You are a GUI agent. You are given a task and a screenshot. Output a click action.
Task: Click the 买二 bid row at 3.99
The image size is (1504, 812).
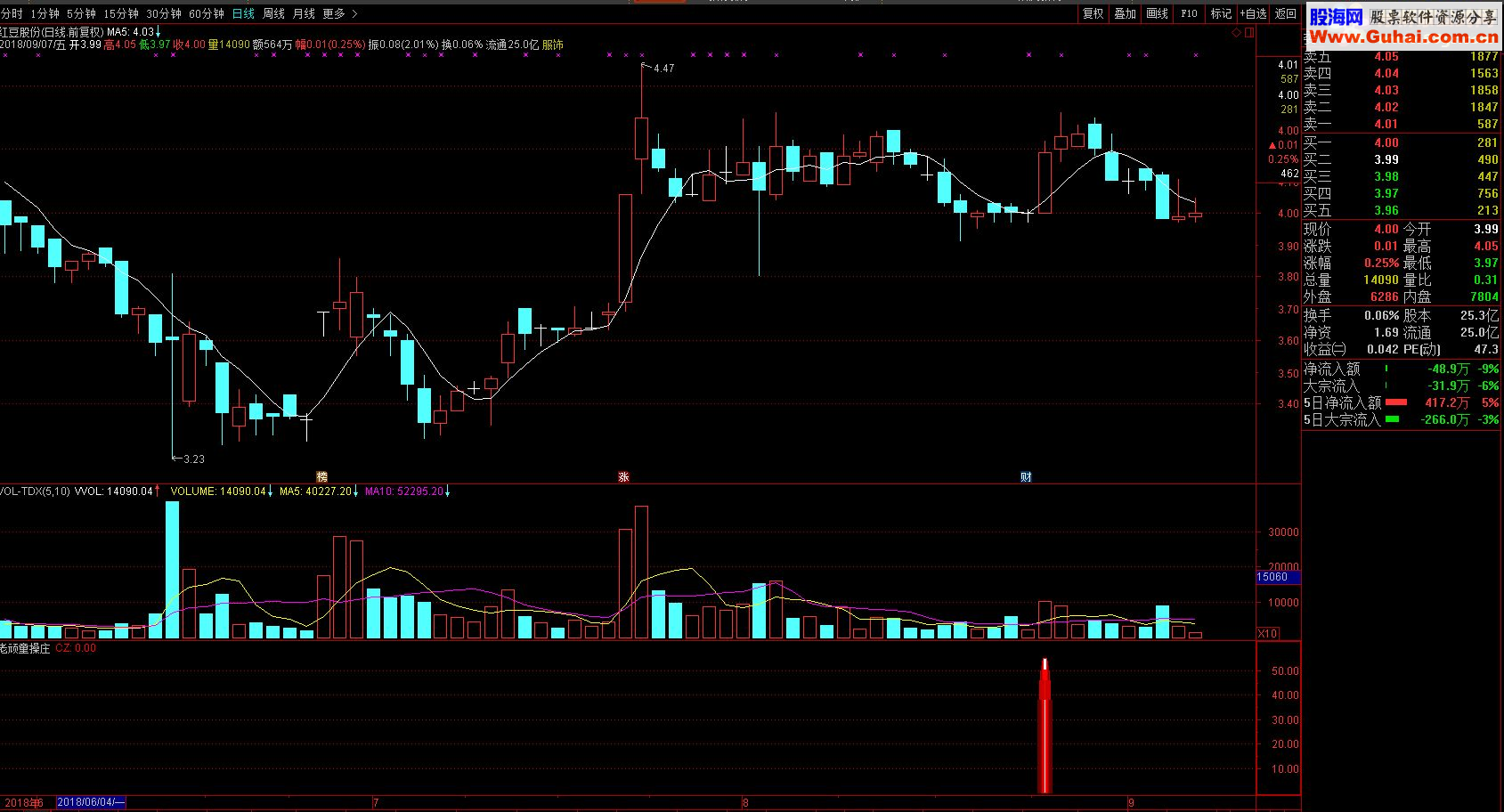(x=1402, y=159)
